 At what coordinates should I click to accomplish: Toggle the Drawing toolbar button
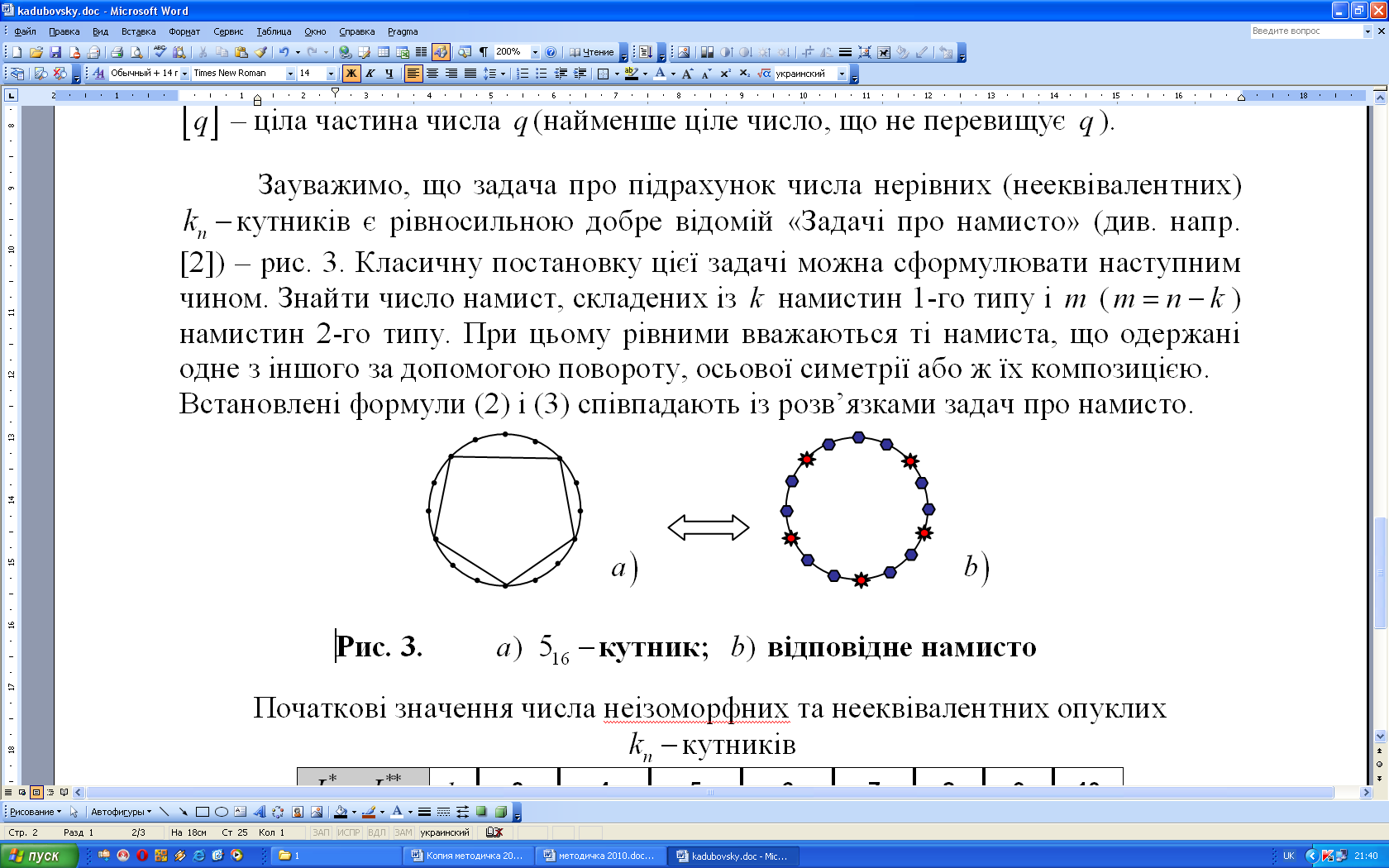tap(441, 52)
